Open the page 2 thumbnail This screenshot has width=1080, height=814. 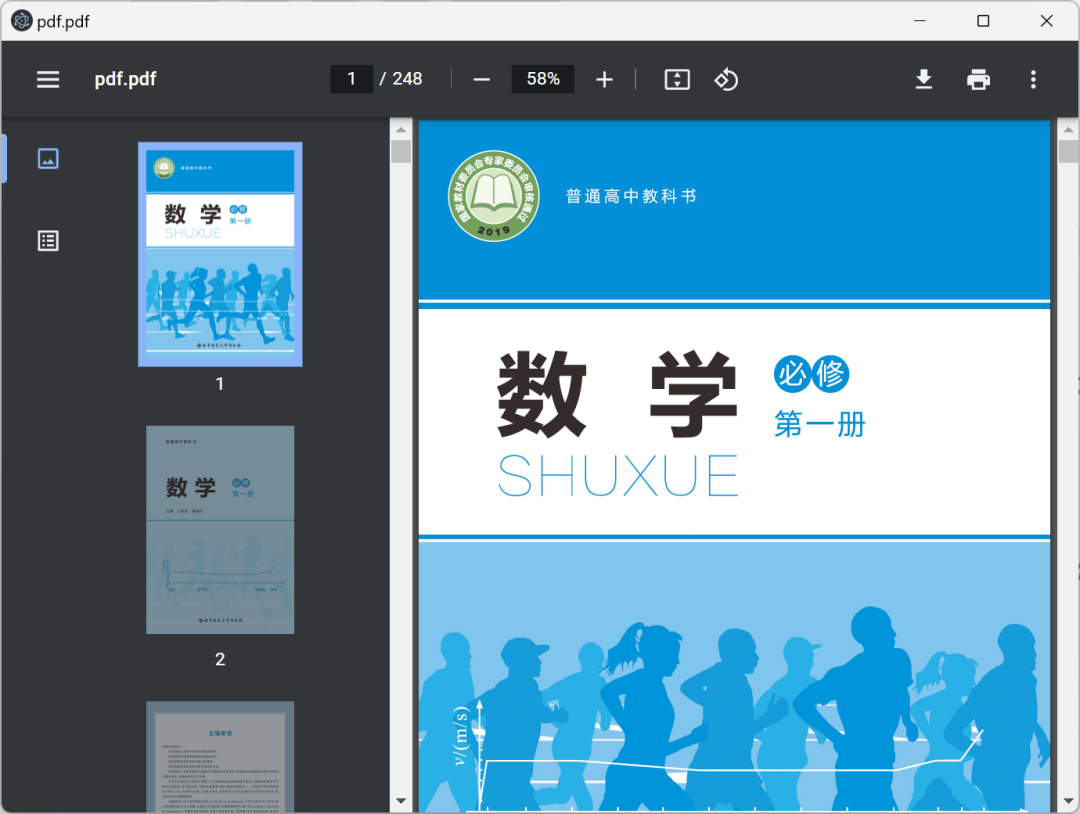(x=220, y=529)
